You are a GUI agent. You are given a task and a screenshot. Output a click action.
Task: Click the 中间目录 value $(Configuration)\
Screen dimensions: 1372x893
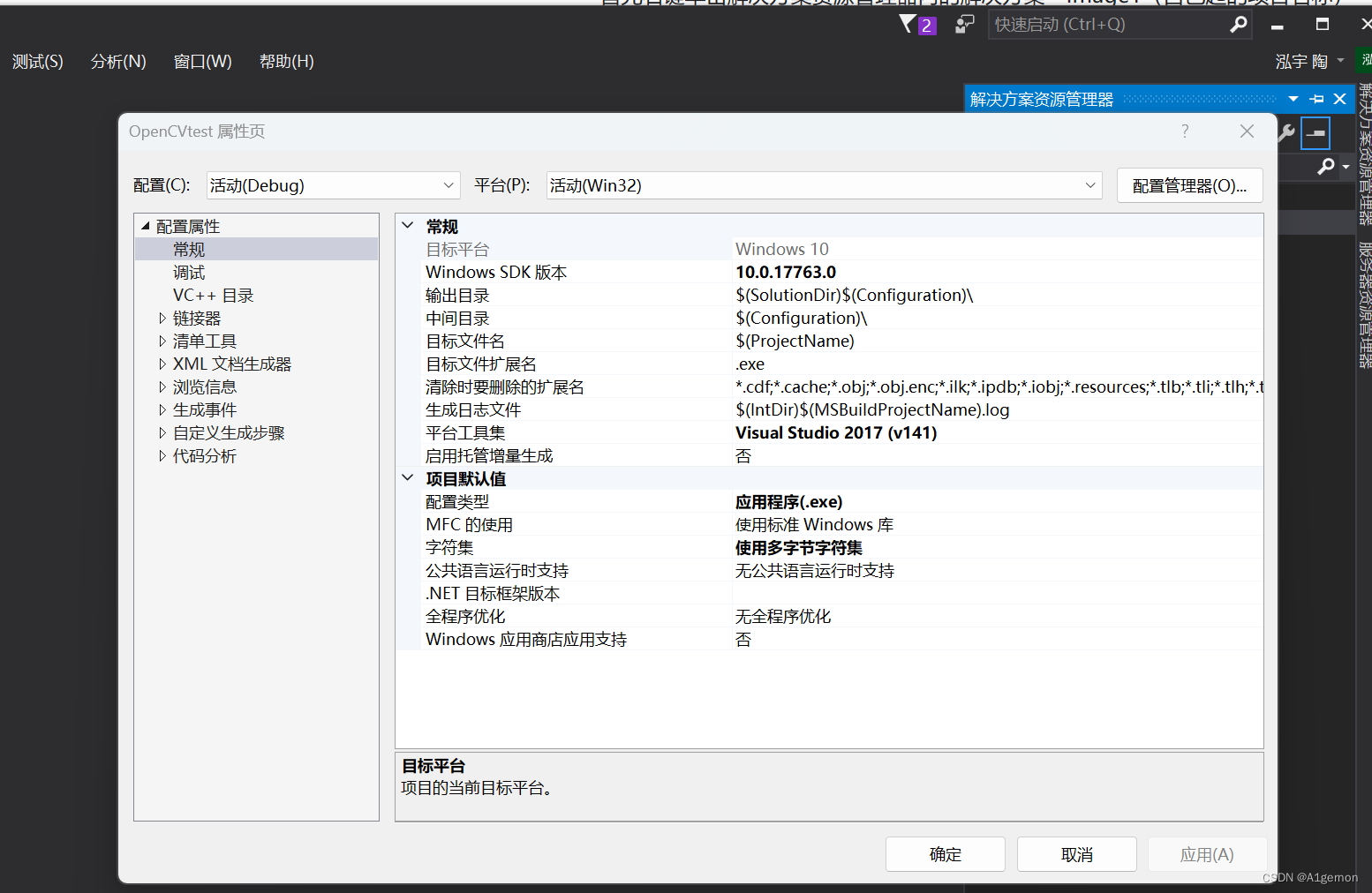[x=998, y=318]
